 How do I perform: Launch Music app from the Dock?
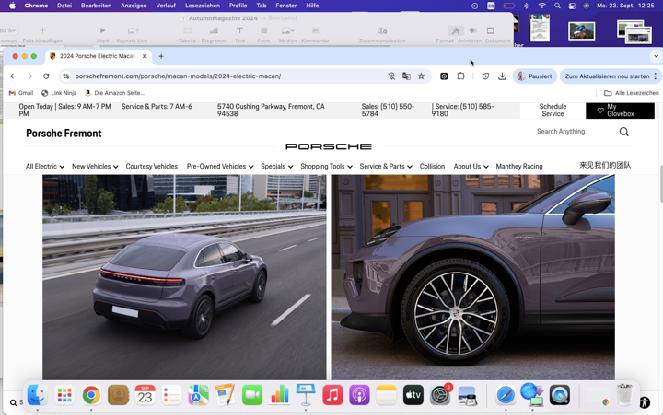(333, 395)
